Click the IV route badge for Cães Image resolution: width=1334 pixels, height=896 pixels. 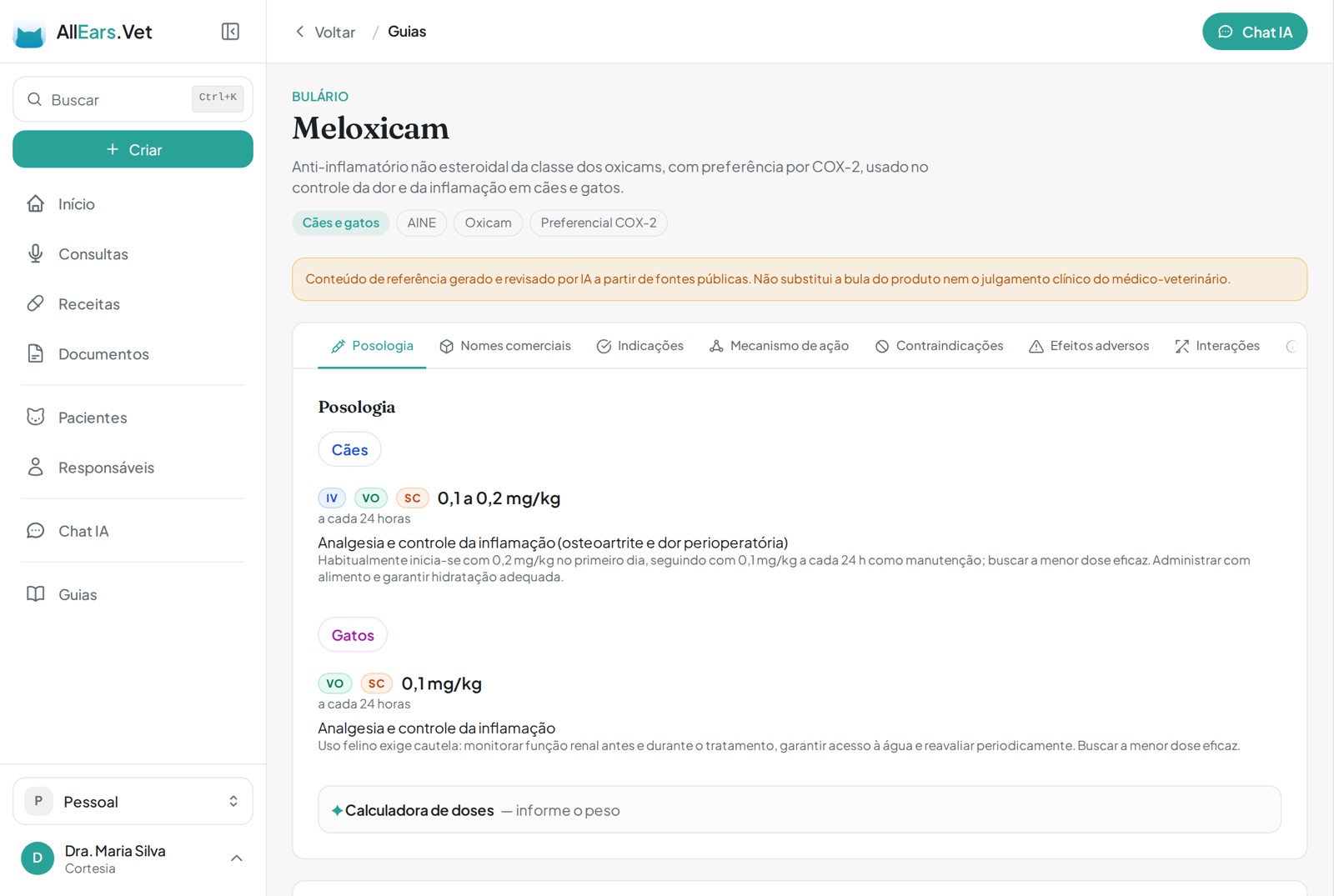[332, 498]
